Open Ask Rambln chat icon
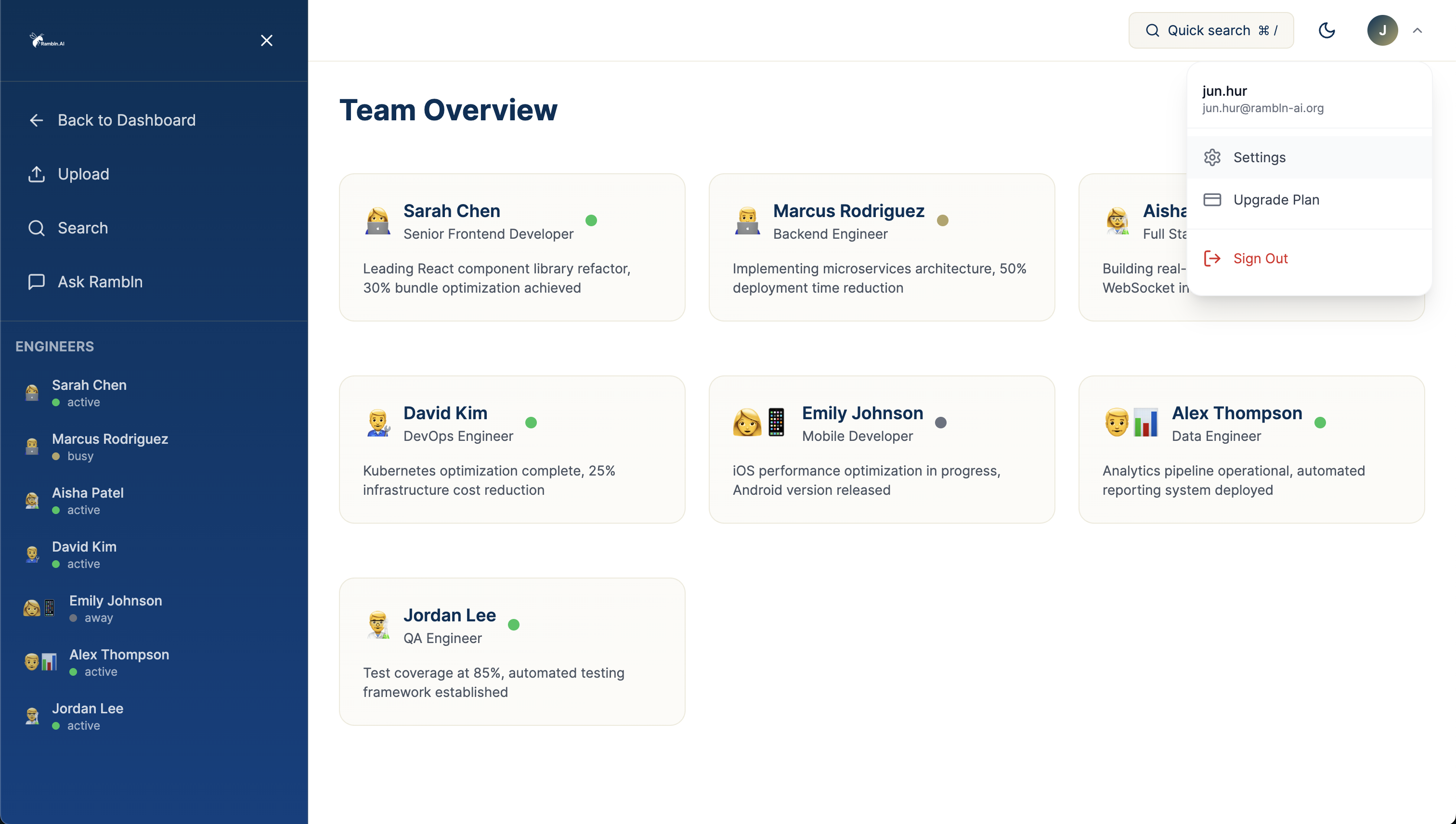Viewport: 1456px width, 824px height. (x=36, y=282)
